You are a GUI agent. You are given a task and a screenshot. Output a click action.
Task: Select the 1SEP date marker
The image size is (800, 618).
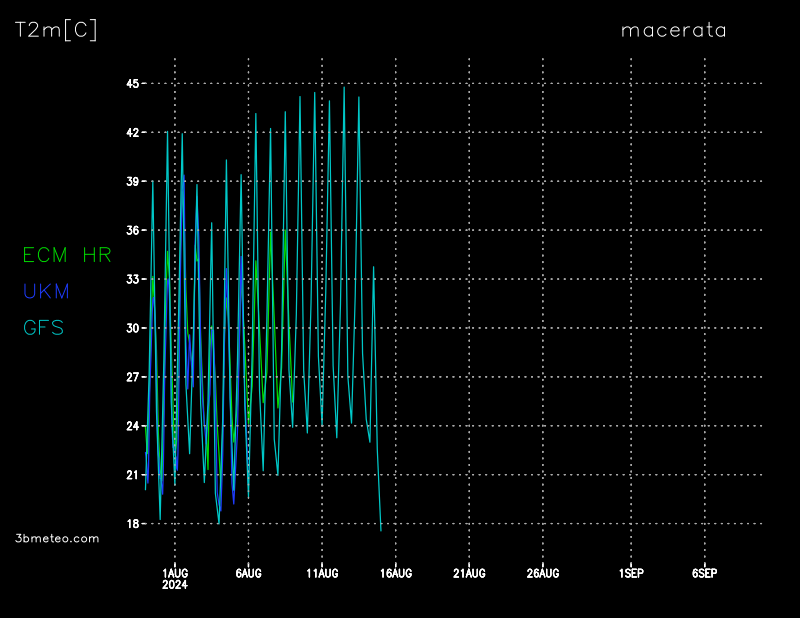point(631,573)
